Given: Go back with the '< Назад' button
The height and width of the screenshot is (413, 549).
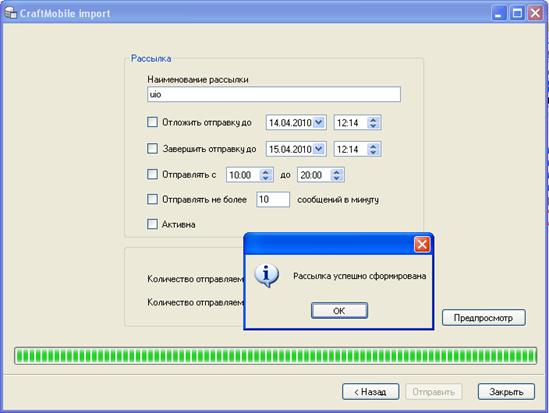Looking at the screenshot, I should pyautogui.click(x=370, y=392).
